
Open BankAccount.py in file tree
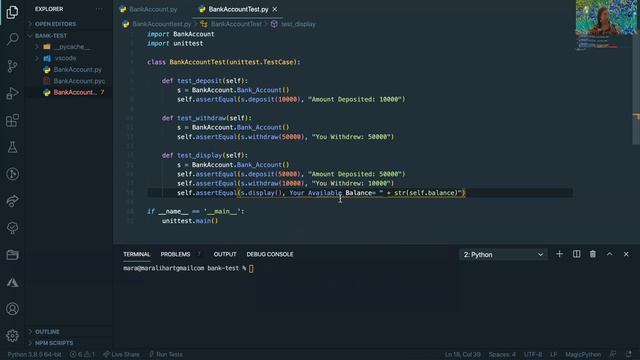coord(77,70)
